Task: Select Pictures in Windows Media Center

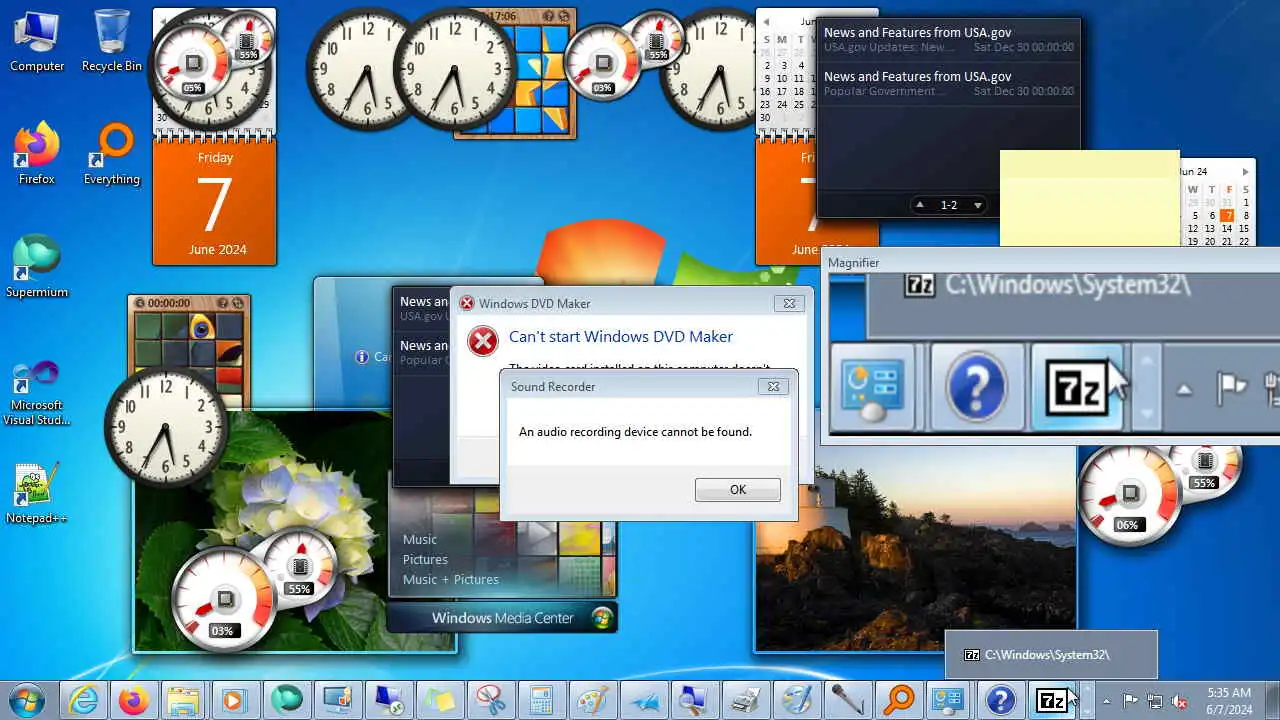Action: pos(425,559)
